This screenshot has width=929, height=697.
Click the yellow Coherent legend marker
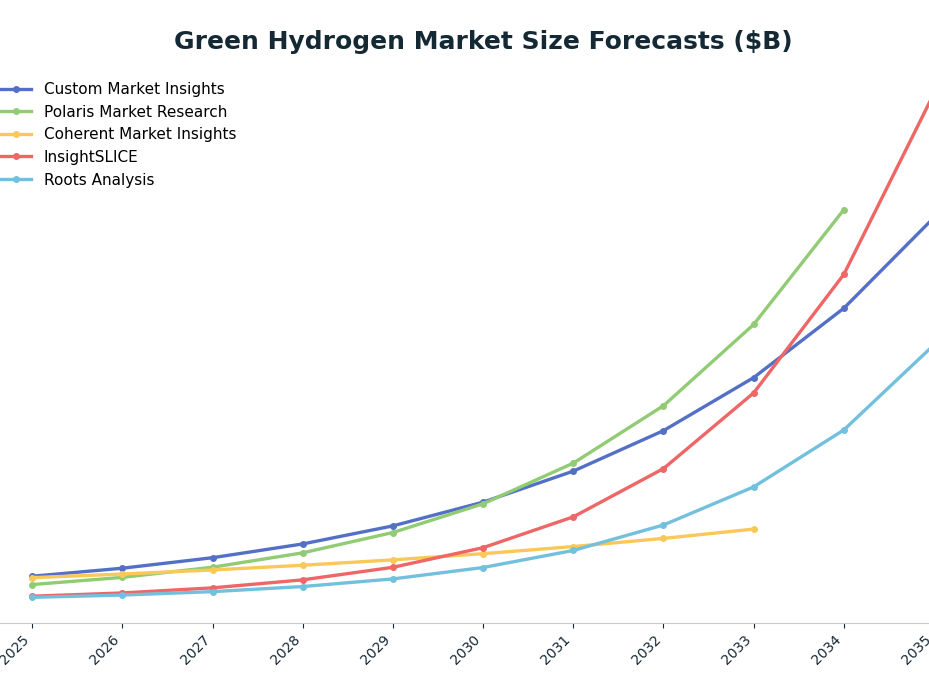[16, 135]
